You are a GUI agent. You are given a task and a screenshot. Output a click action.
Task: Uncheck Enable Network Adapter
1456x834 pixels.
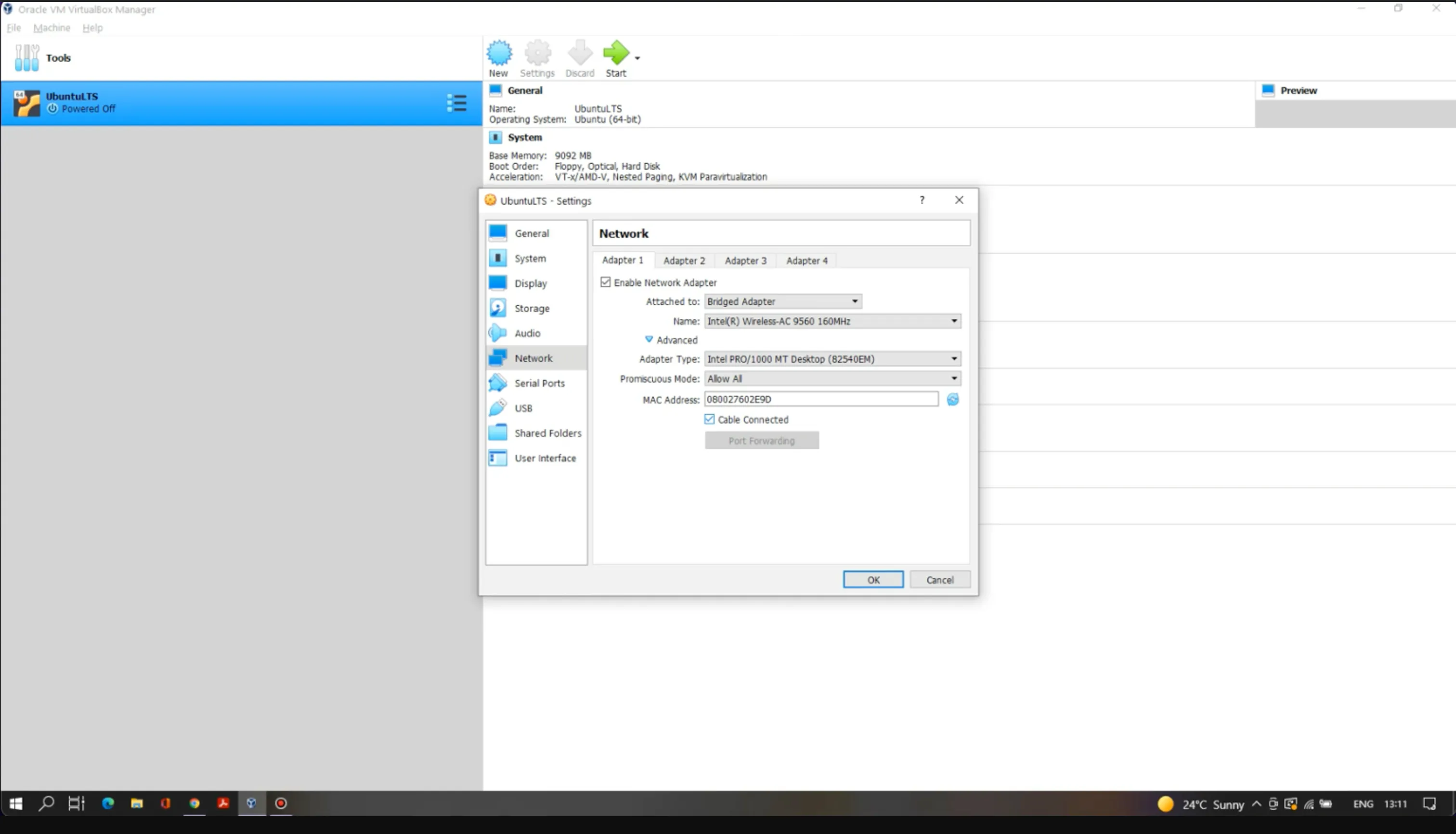pyautogui.click(x=605, y=282)
